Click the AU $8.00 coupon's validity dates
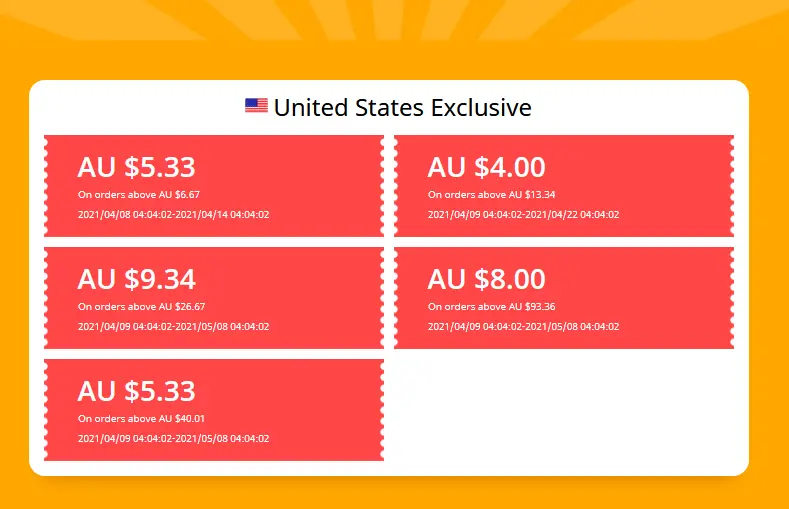 [523, 327]
